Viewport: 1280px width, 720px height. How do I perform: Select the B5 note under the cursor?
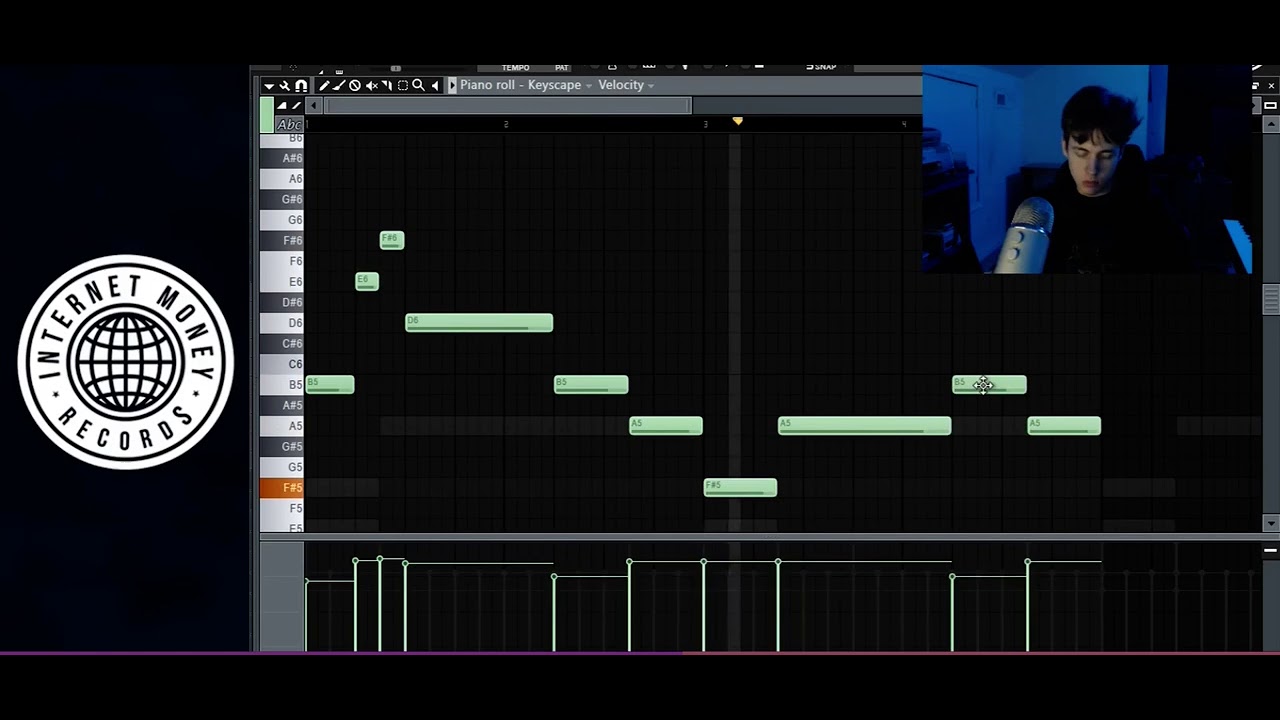(989, 385)
